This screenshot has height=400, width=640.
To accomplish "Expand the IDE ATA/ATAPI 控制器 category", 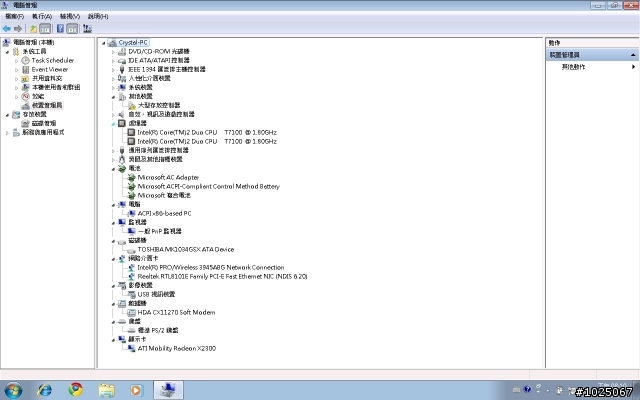I will click(113, 61).
